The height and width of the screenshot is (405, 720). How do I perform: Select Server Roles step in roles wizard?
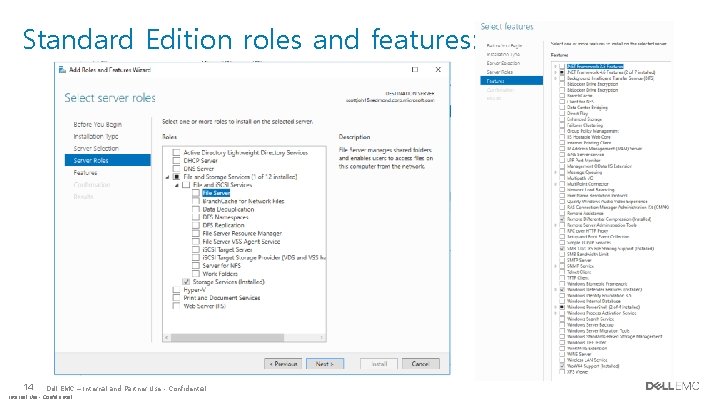click(107, 160)
